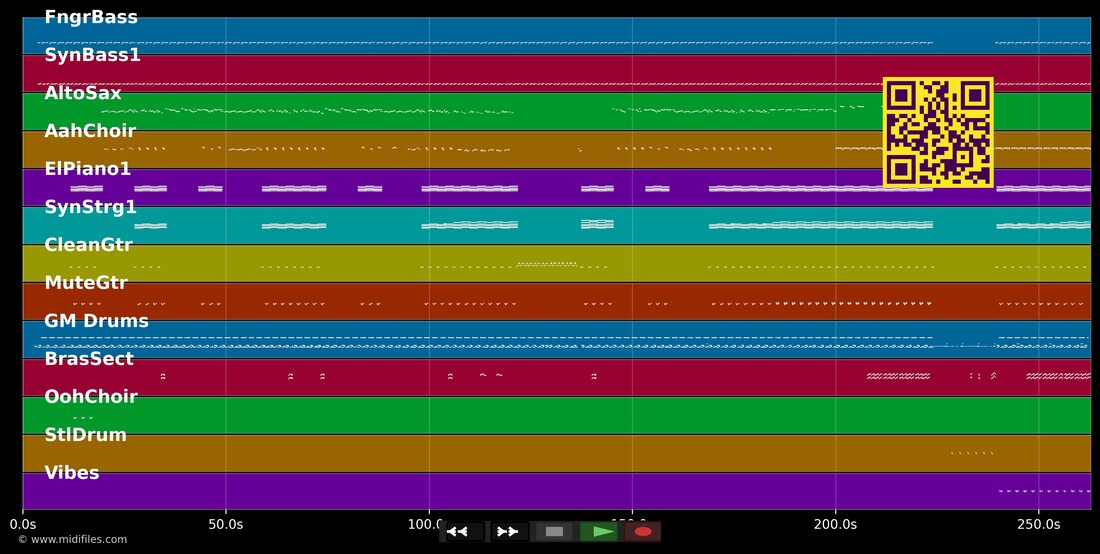Select the AahChoir track label
Screen dimensions: 1100x554
coord(90,131)
